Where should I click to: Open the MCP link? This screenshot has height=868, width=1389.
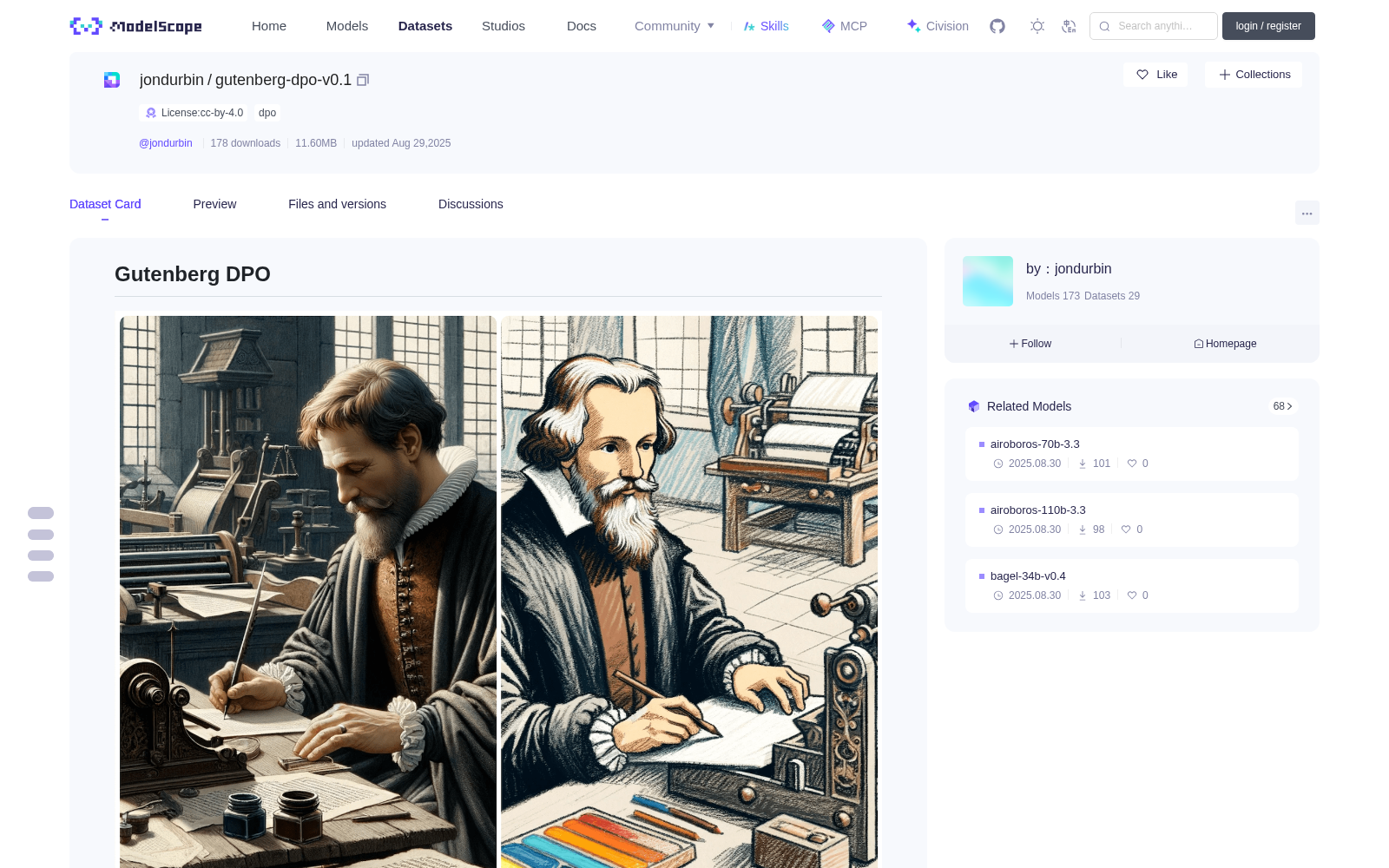tap(845, 26)
